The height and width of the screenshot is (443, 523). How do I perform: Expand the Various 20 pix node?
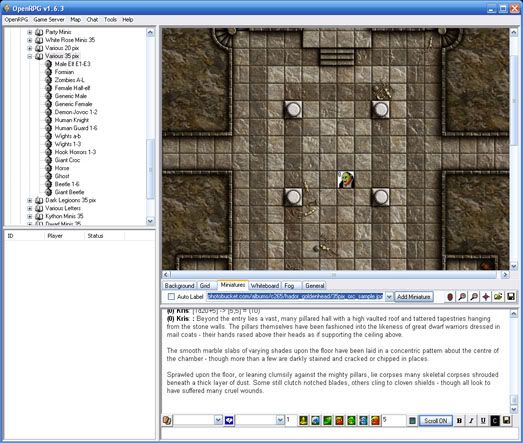pyautogui.click(x=30, y=48)
